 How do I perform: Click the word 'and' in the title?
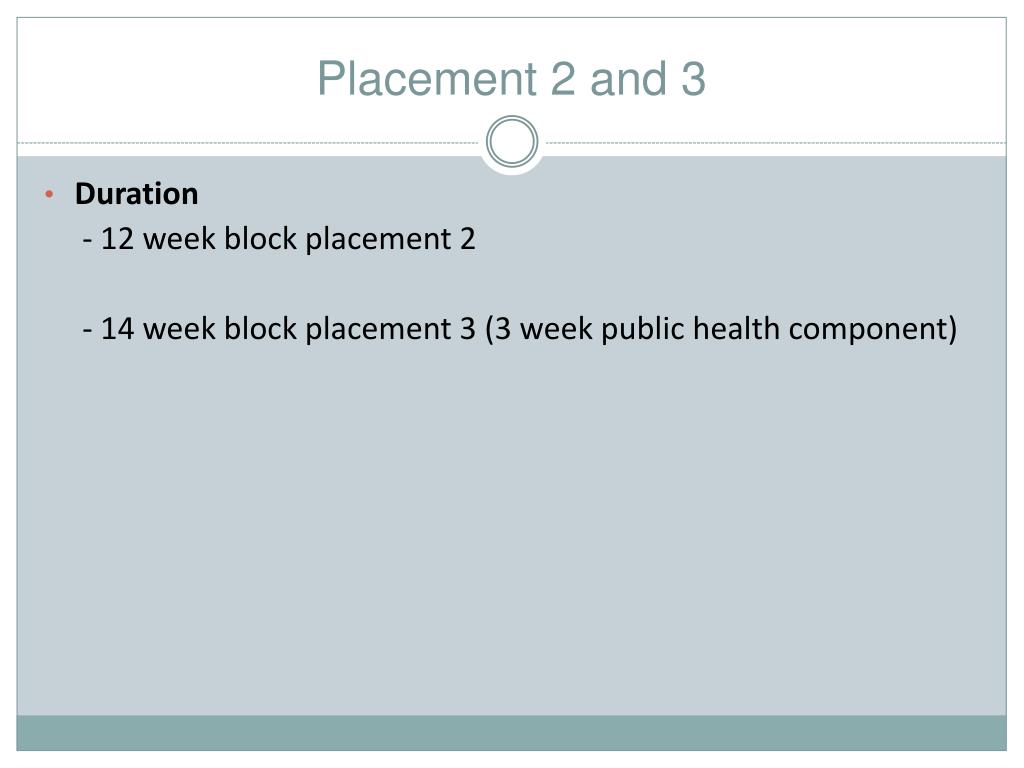point(628,78)
